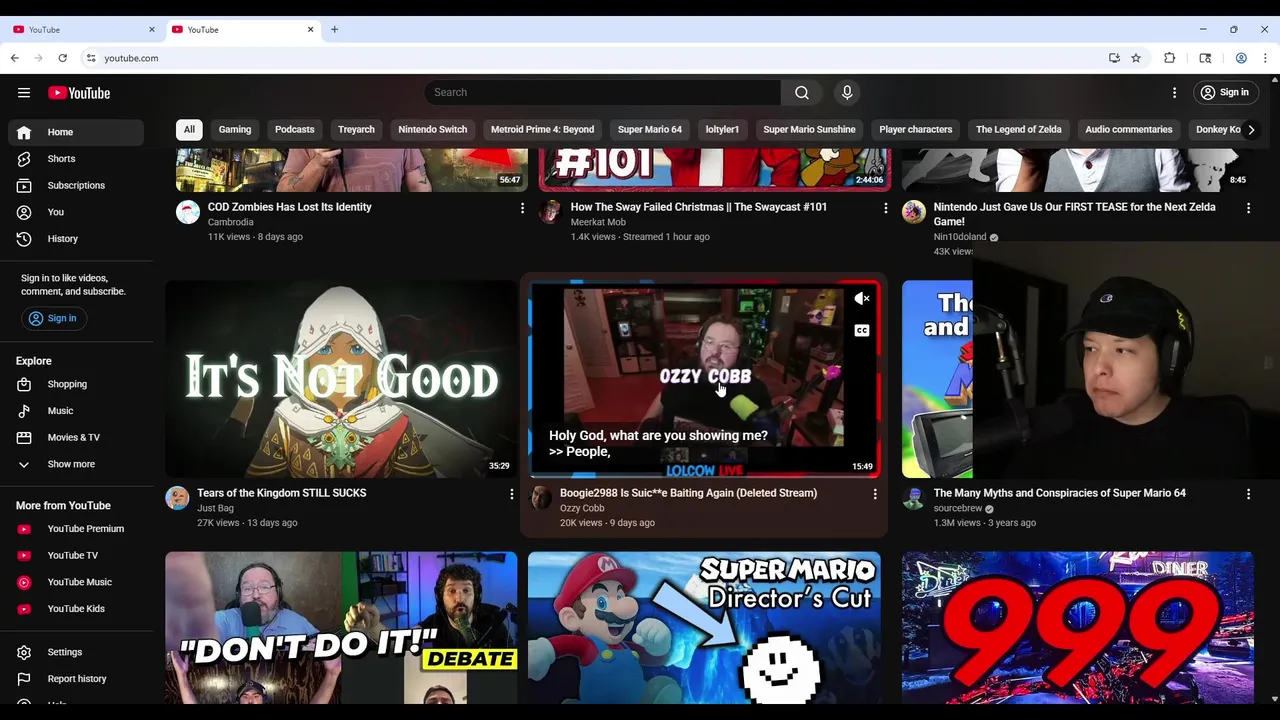The height and width of the screenshot is (720, 1280).
Task: Open the Chrome three-dot menu
Action: pos(1264,58)
